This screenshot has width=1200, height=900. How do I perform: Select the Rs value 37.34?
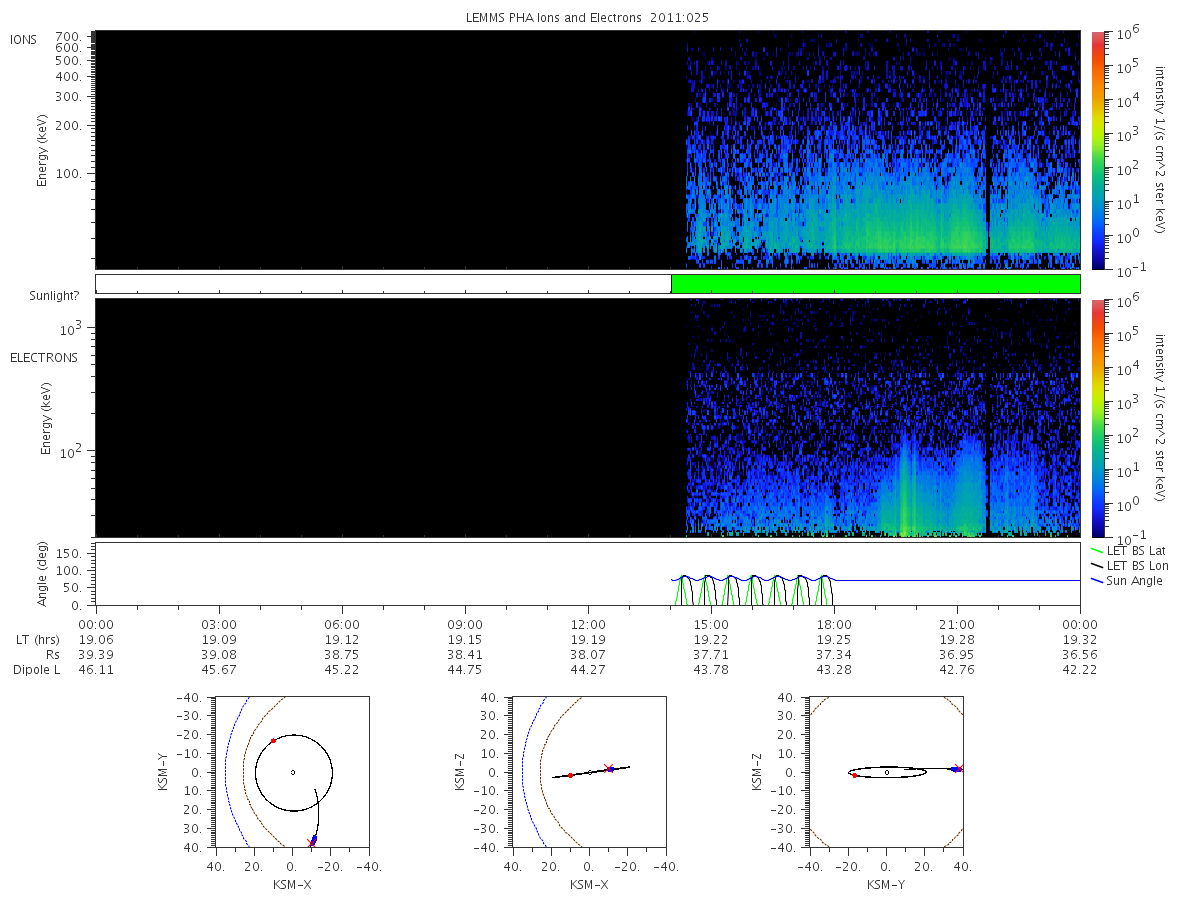click(834, 654)
